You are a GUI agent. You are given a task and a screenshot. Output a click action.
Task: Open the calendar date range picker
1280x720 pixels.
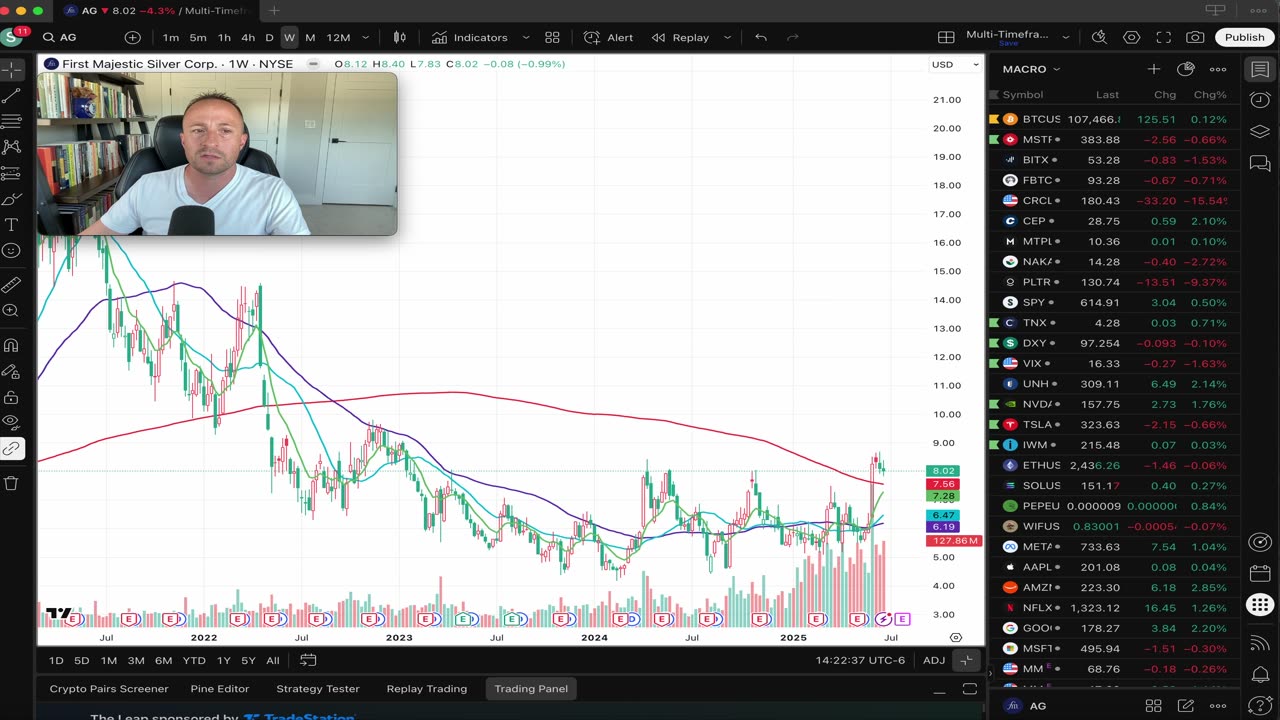(308, 660)
